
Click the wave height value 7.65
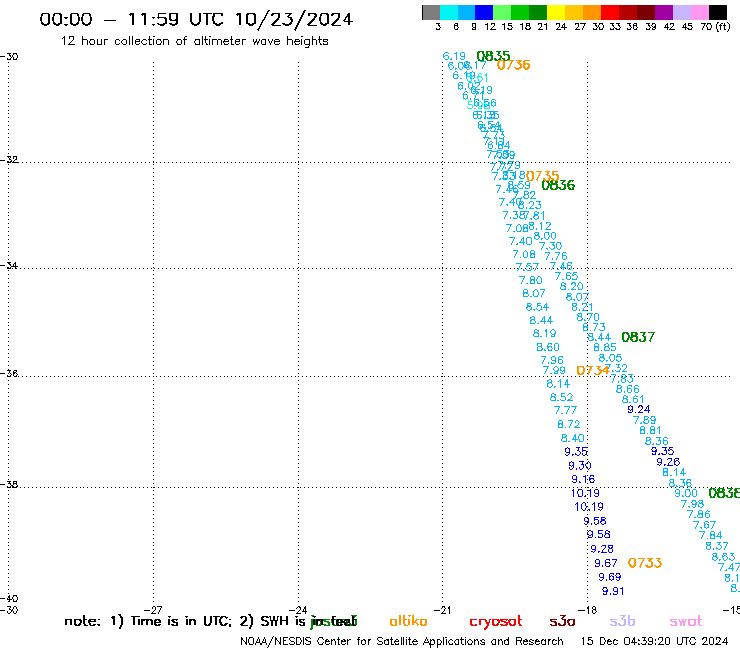point(566,276)
